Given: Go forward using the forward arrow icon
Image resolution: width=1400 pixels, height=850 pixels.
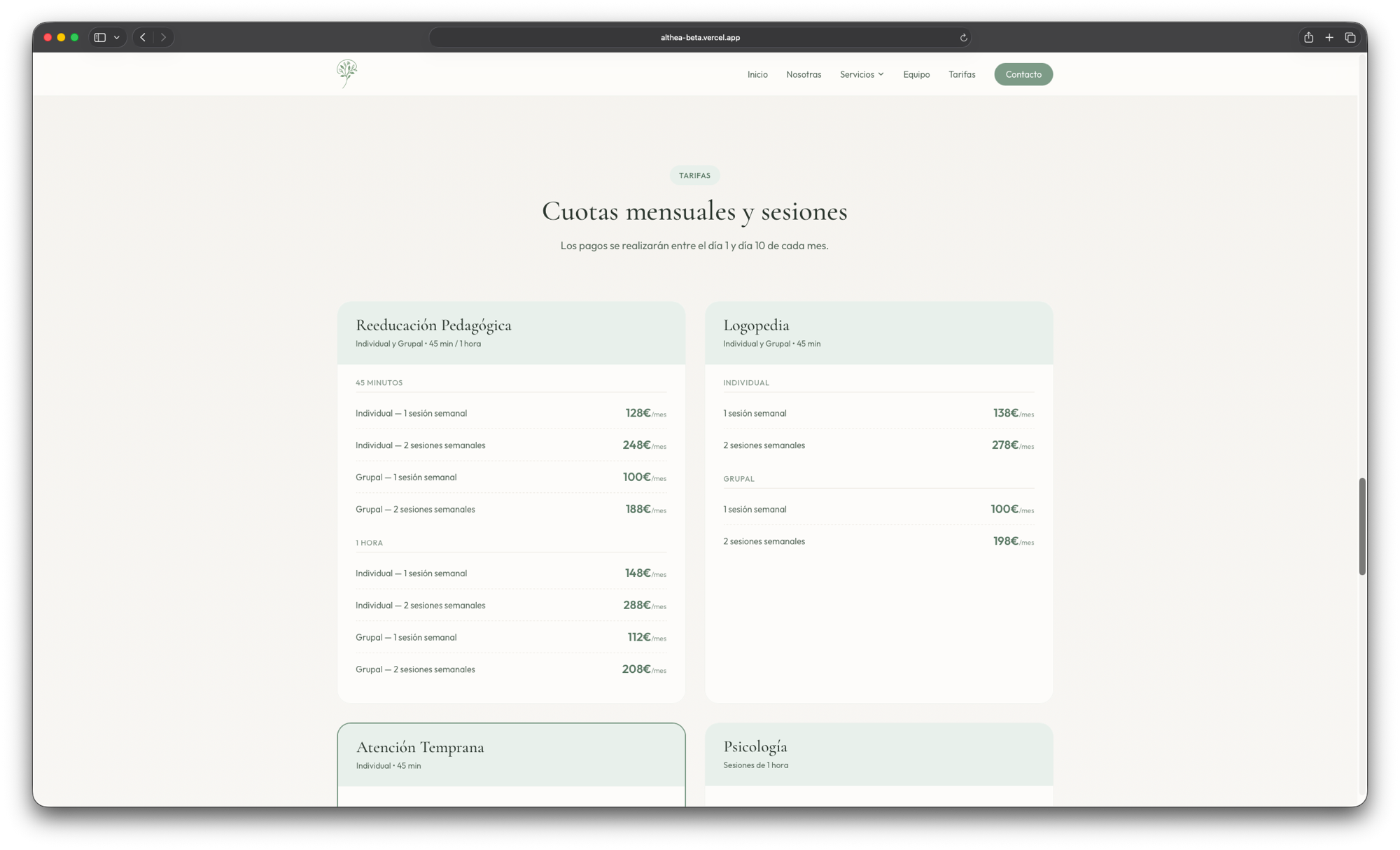Looking at the screenshot, I should tap(163, 37).
